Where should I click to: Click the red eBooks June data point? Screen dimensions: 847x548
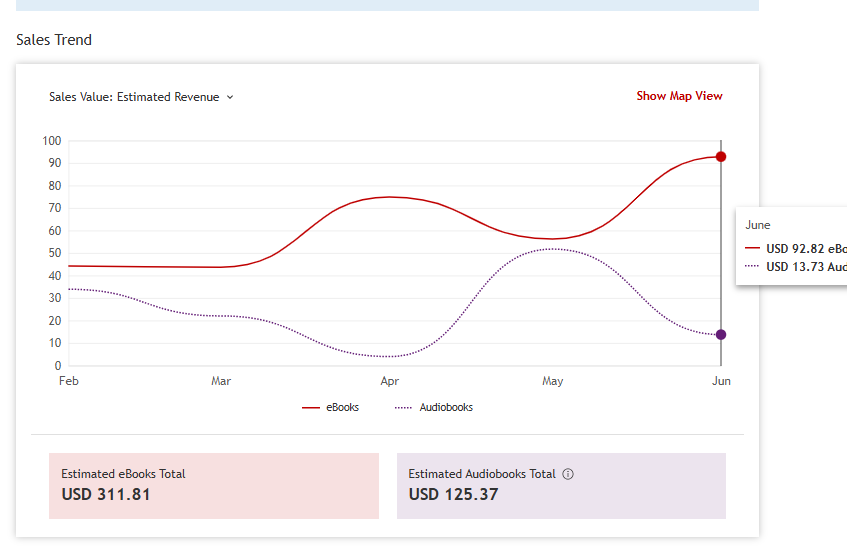(x=721, y=157)
